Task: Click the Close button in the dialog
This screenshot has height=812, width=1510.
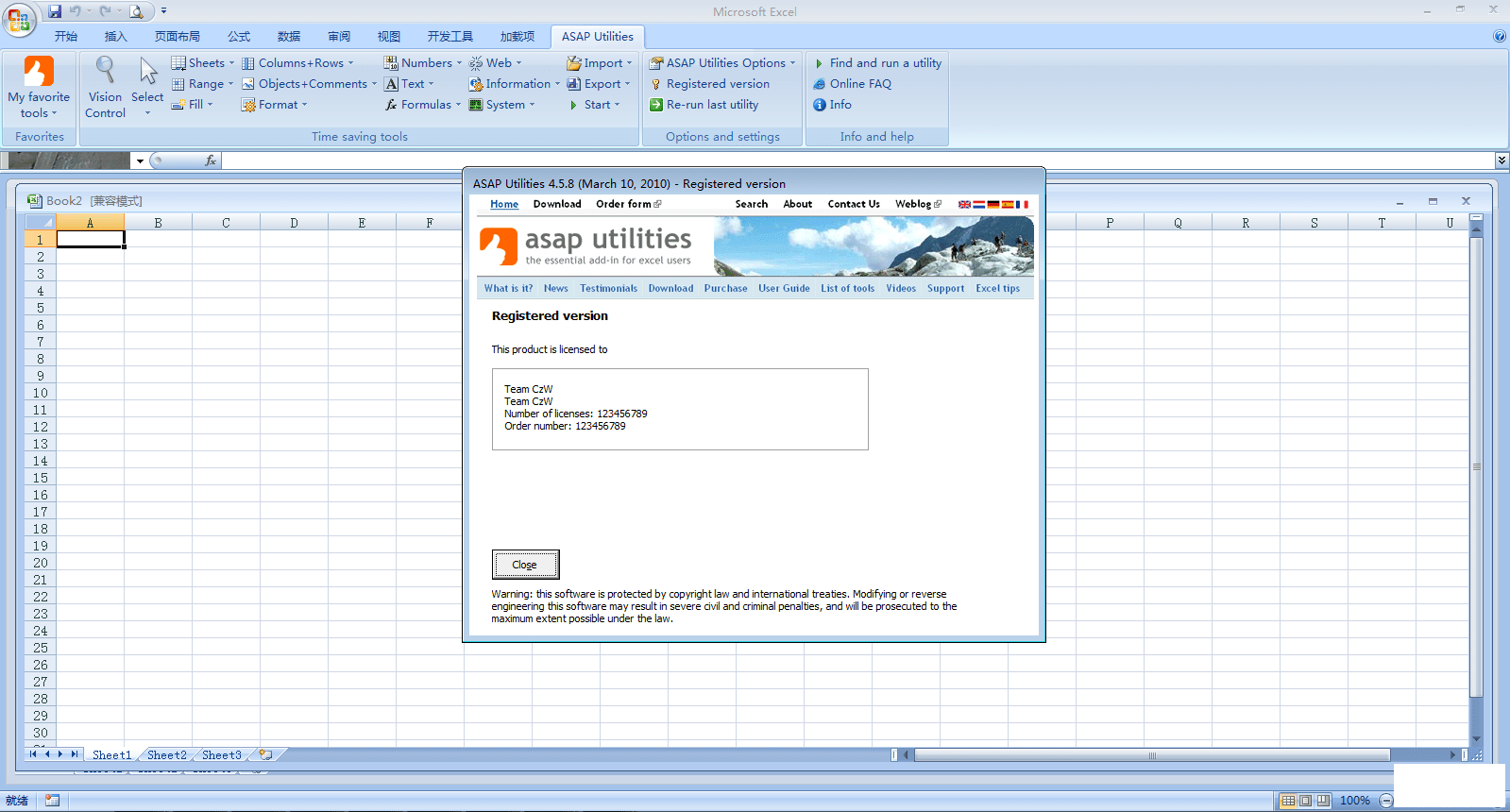Action: (x=525, y=565)
